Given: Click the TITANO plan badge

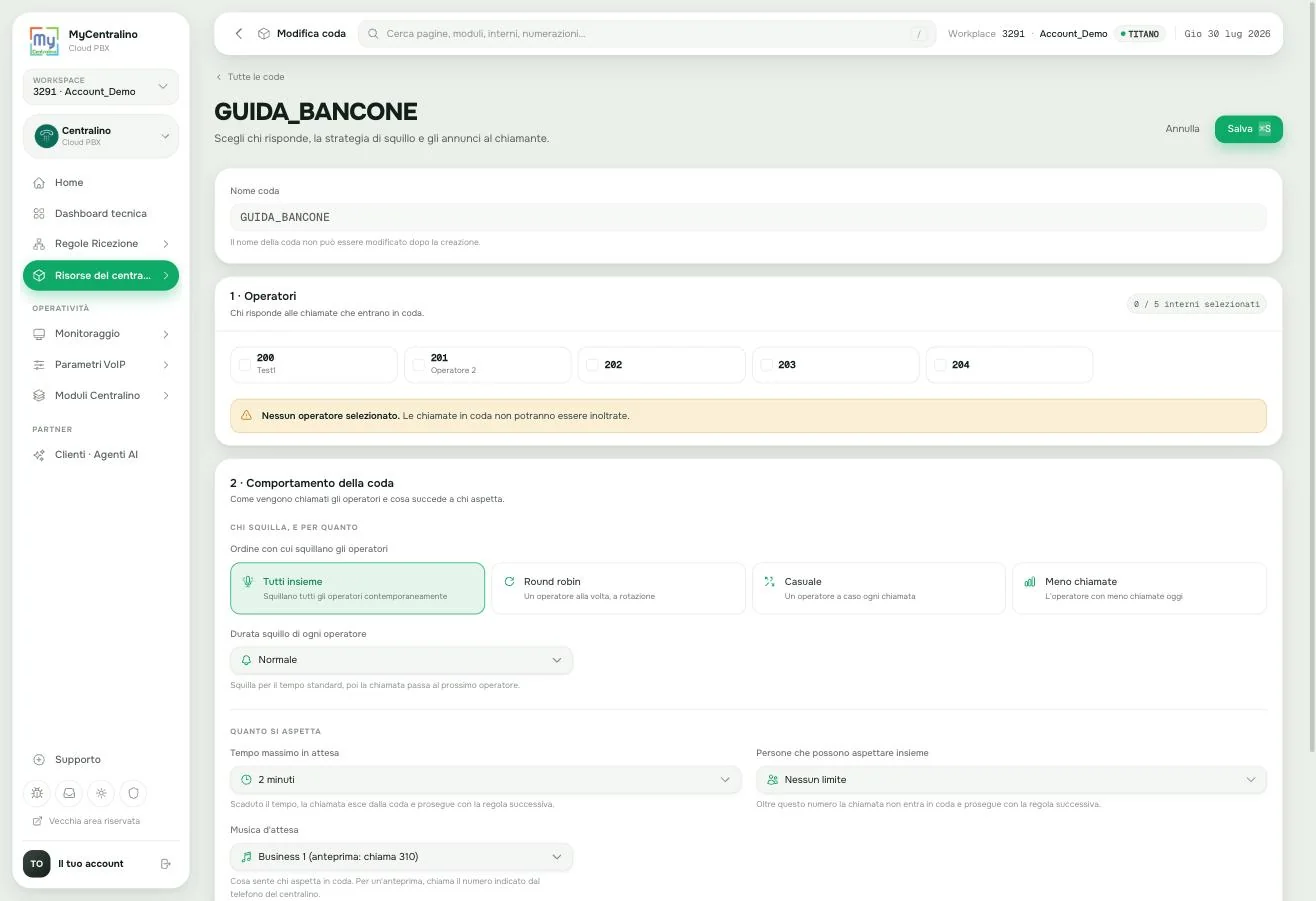Looking at the screenshot, I should pos(1140,34).
